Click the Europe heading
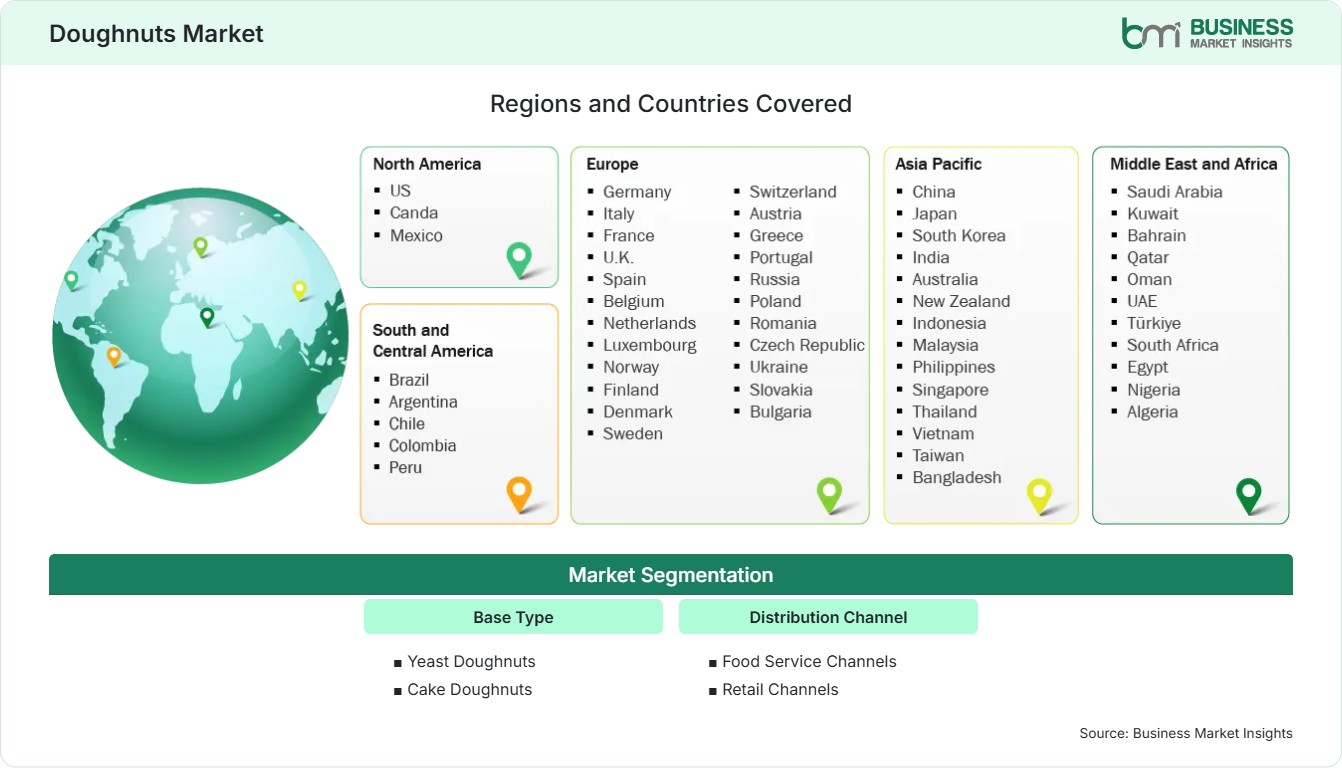 coord(612,164)
